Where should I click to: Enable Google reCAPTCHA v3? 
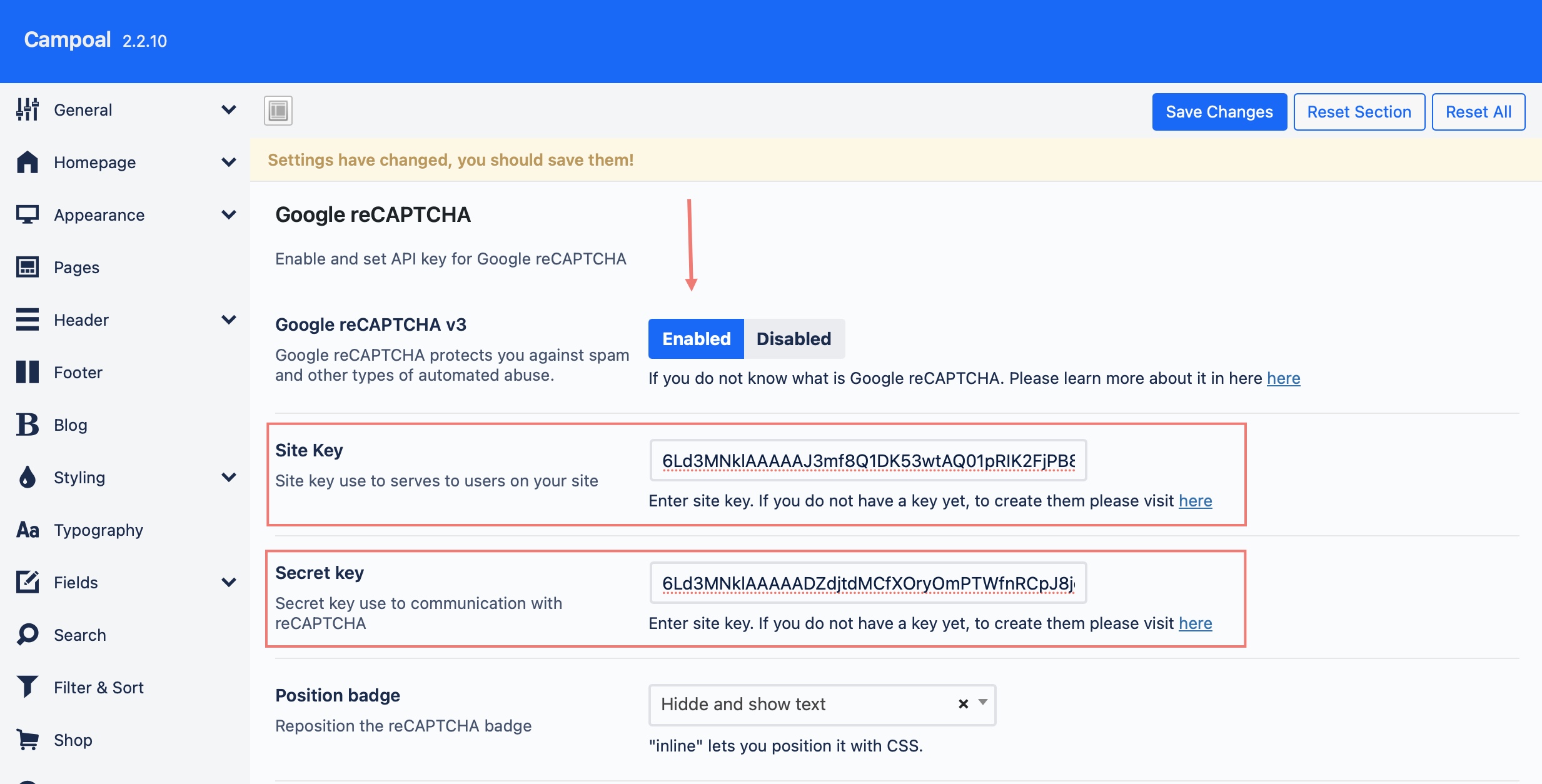click(x=696, y=339)
